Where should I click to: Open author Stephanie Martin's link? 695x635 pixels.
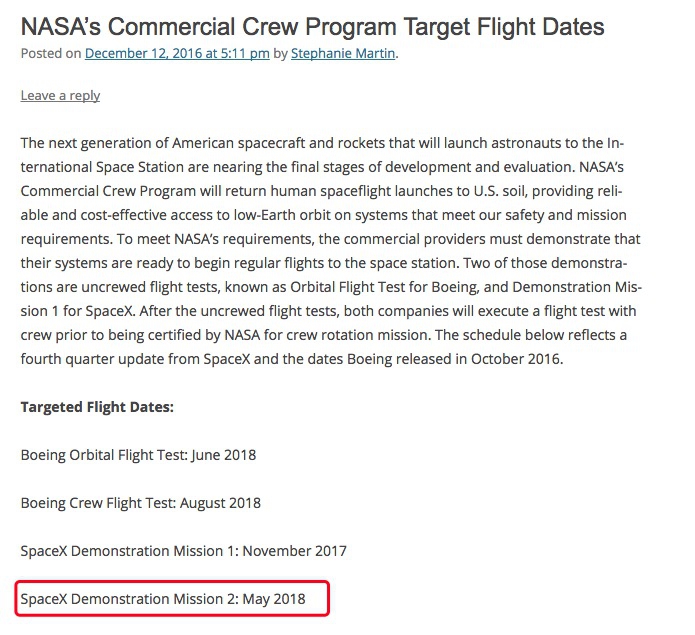(x=343, y=54)
